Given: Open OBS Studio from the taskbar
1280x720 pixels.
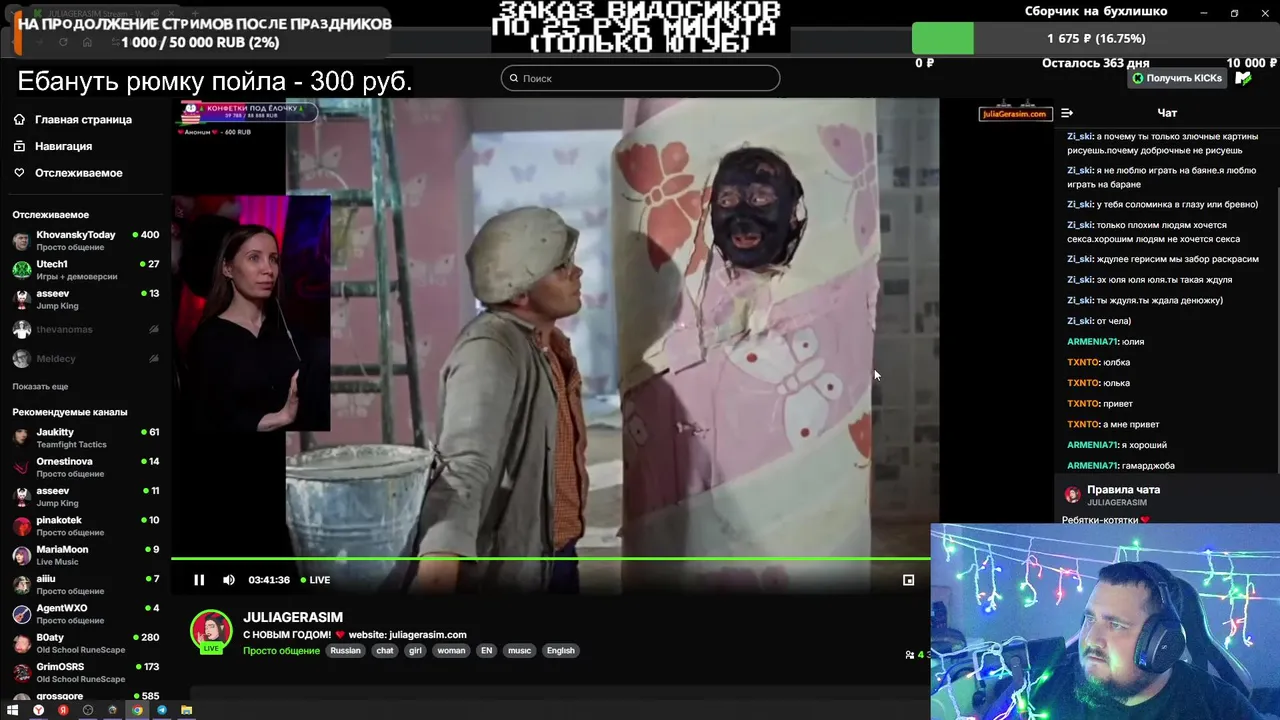Looking at the screenshot, I should [x=88, y=710].
